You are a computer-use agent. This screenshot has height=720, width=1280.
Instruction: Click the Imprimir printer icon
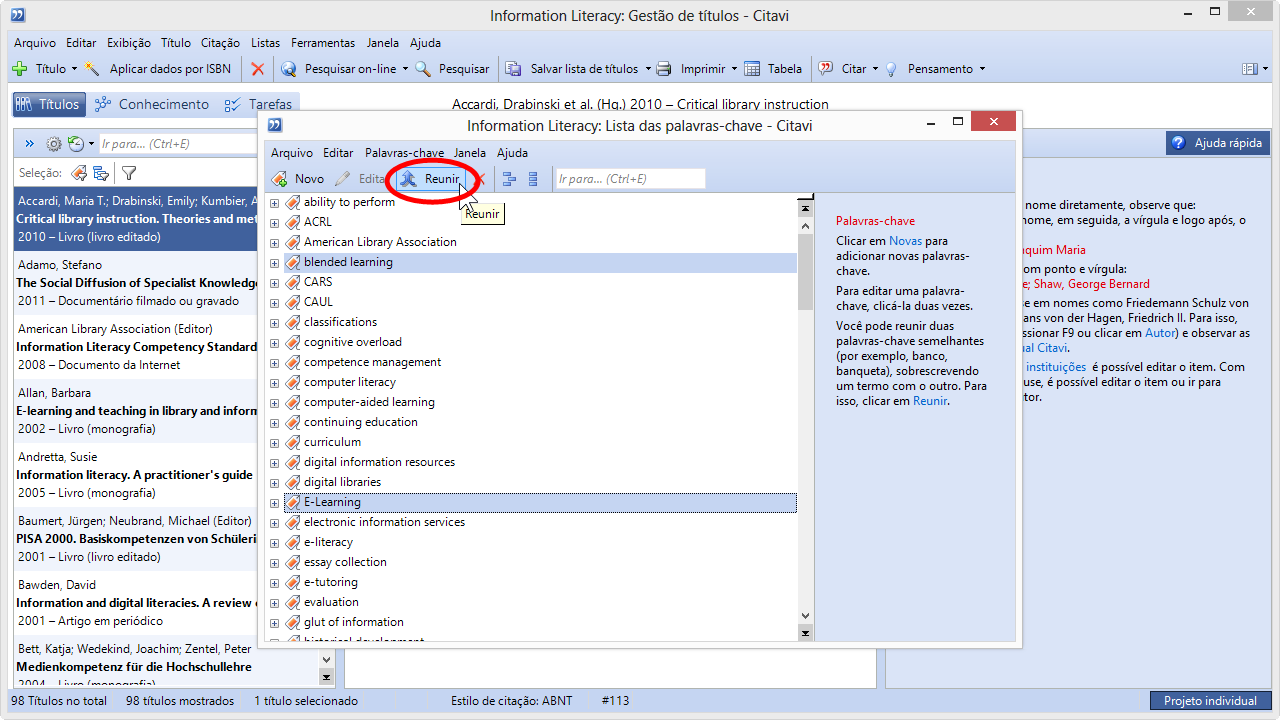point(663,69)
